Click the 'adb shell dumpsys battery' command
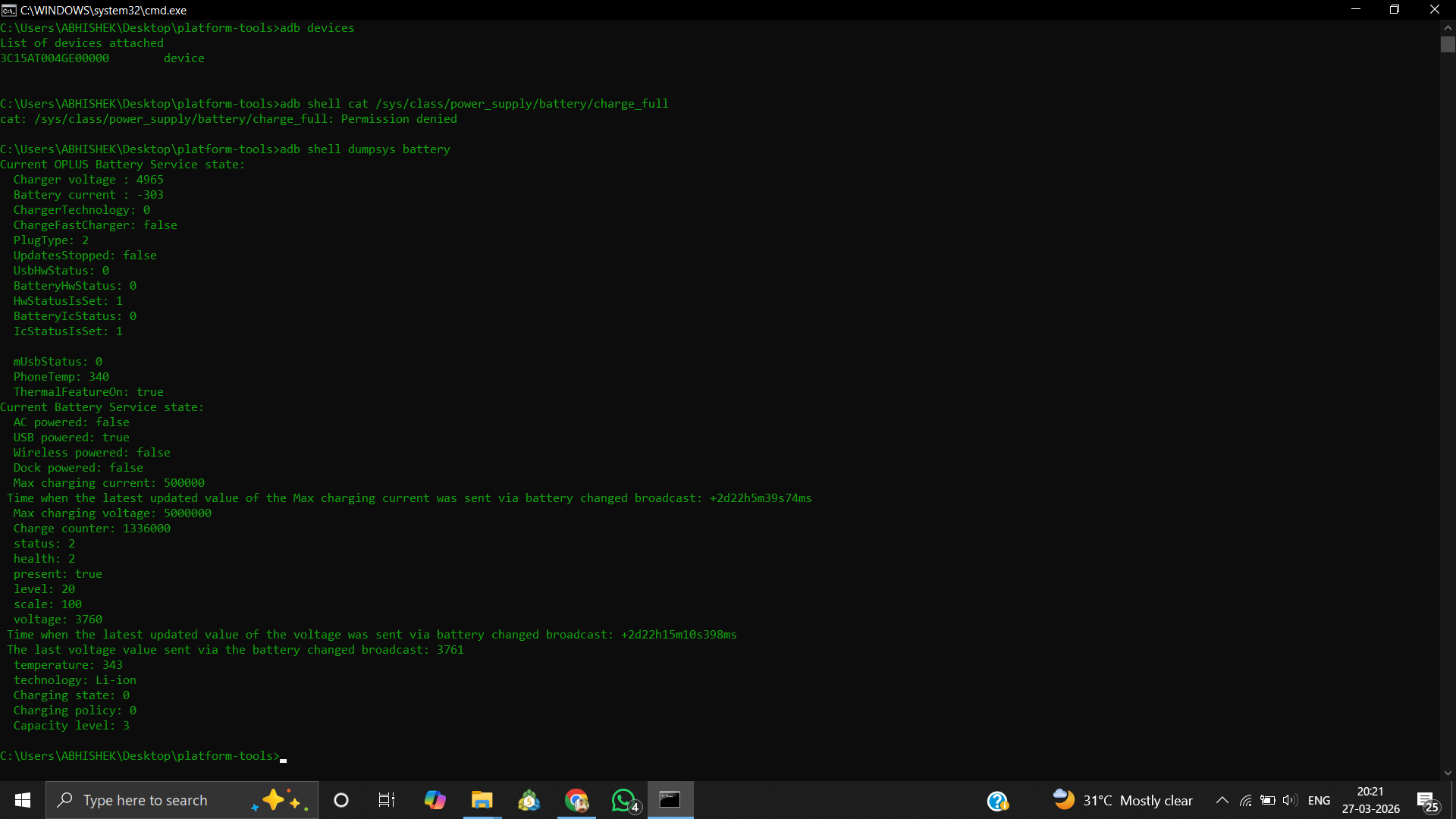This screenshot has width=1456, height=819. coord(365,149)
